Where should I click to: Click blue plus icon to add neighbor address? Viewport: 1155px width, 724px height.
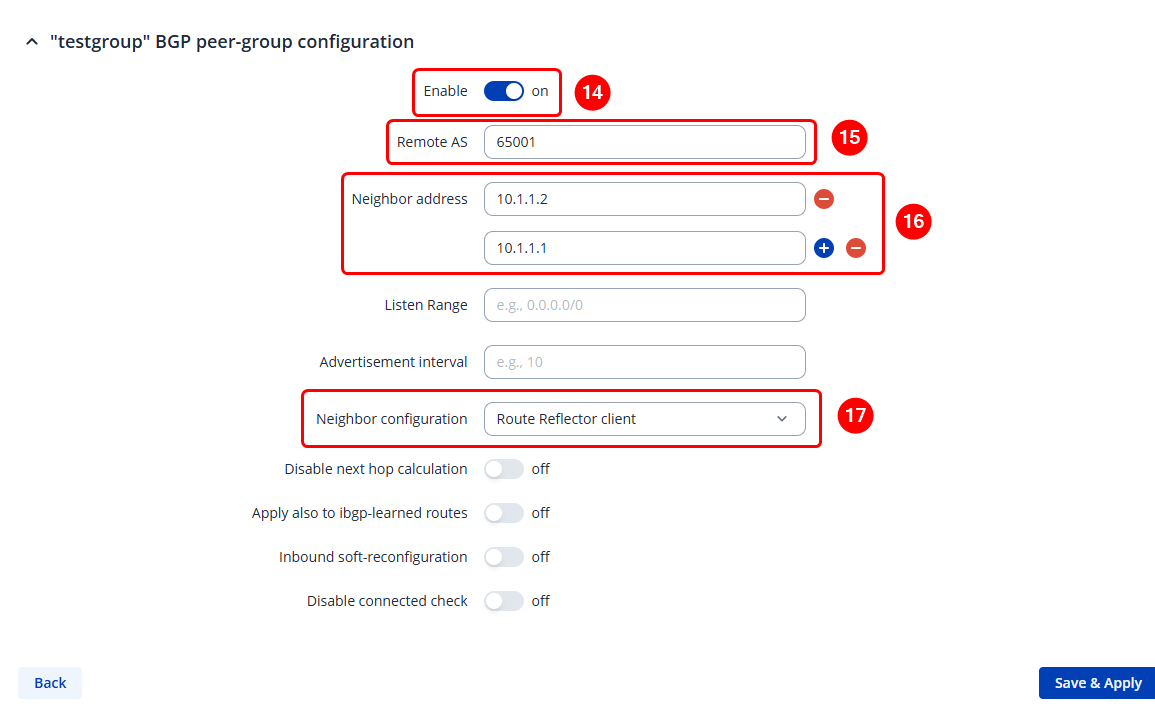824,248
